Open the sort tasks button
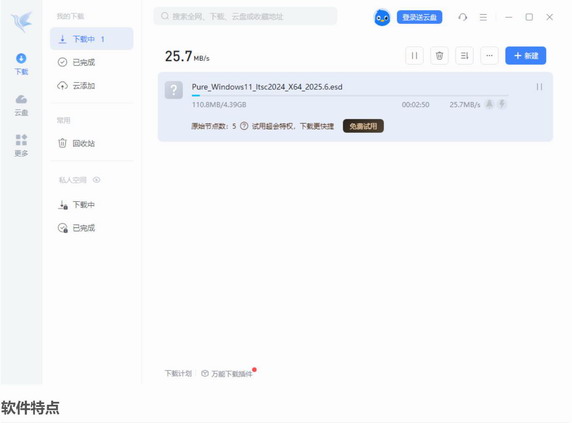This screenshot has width=572, height=423. click(464, 56)
